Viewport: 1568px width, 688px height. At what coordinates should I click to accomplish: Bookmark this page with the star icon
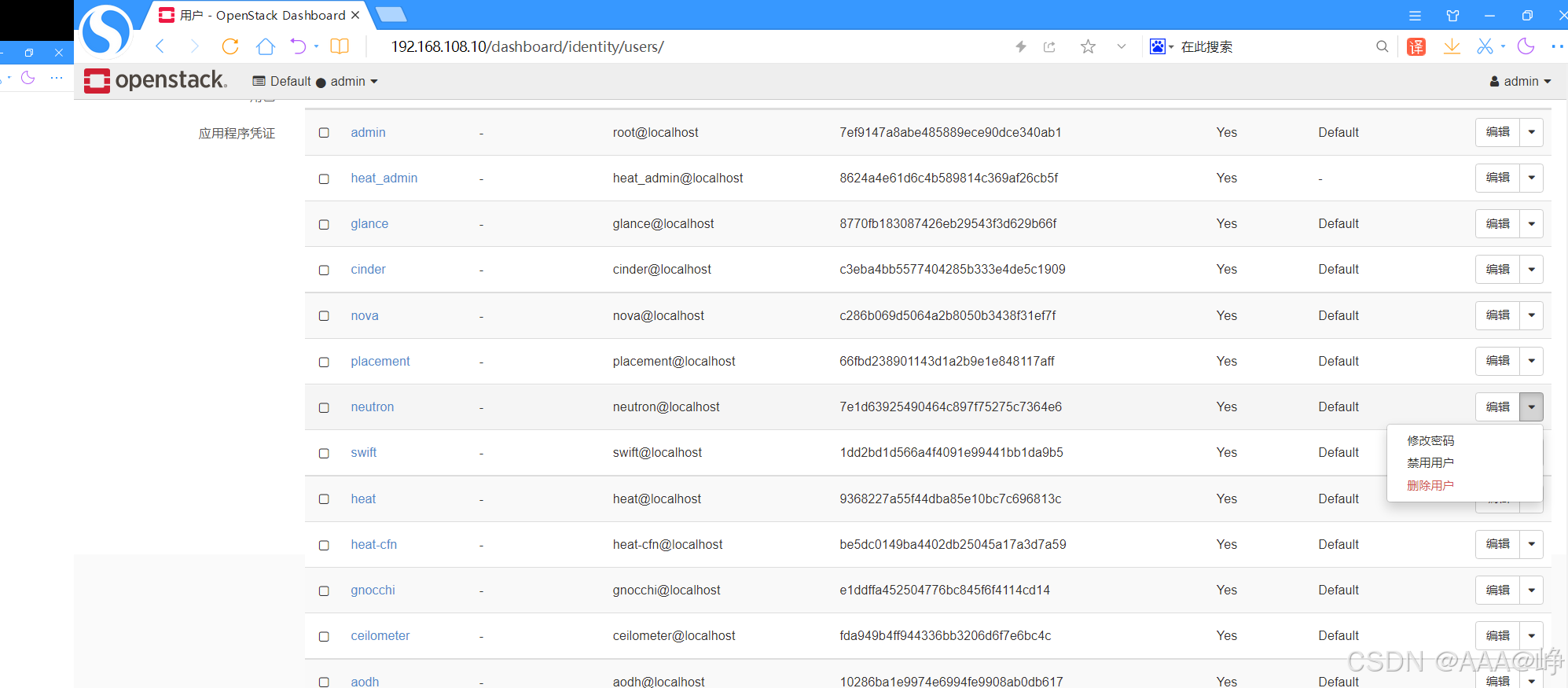pyautogui.click(x=1088, y=46)
